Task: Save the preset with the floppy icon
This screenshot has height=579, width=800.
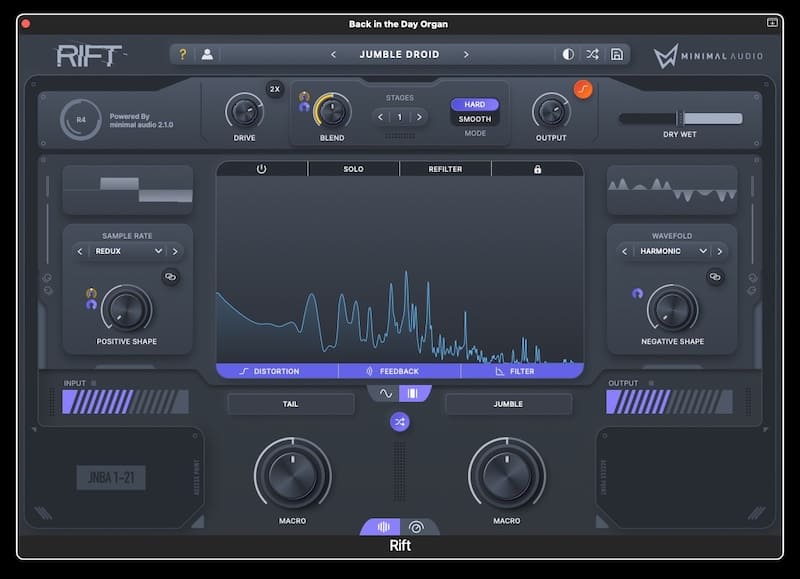Action: [617, 54]
